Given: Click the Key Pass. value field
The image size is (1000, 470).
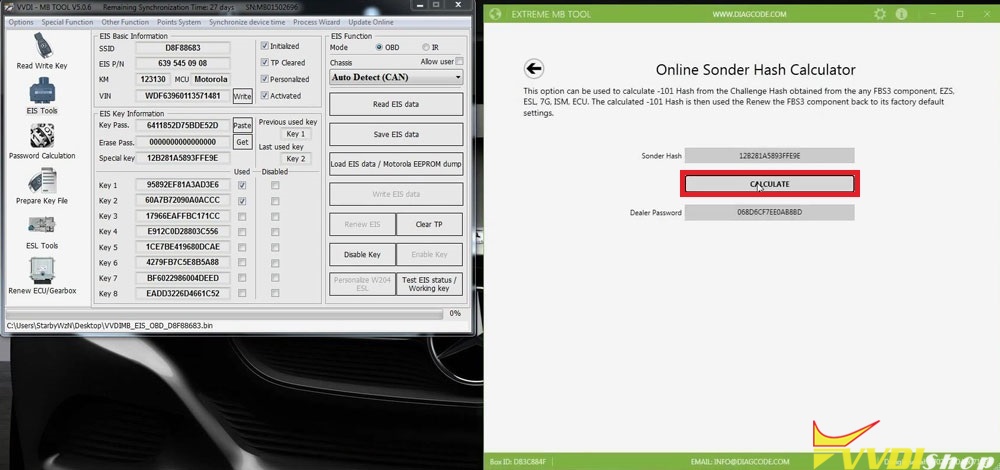Looking at the screenshot, I should pyautogui.click(x=183, y=125).
